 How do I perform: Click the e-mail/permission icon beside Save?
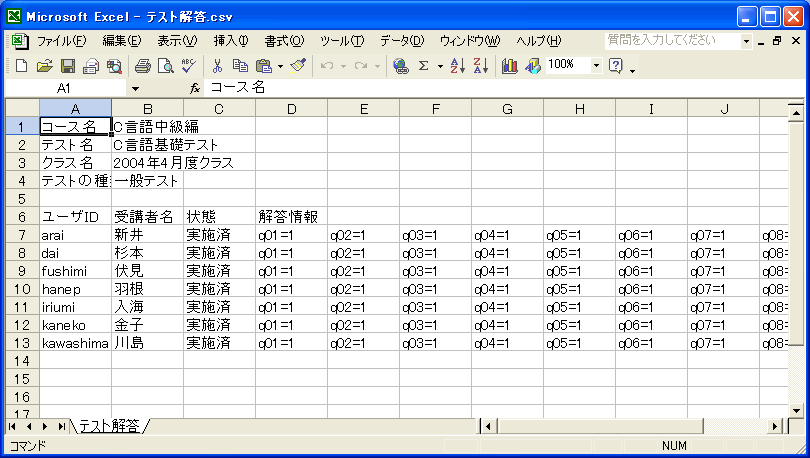click(91, 66)
